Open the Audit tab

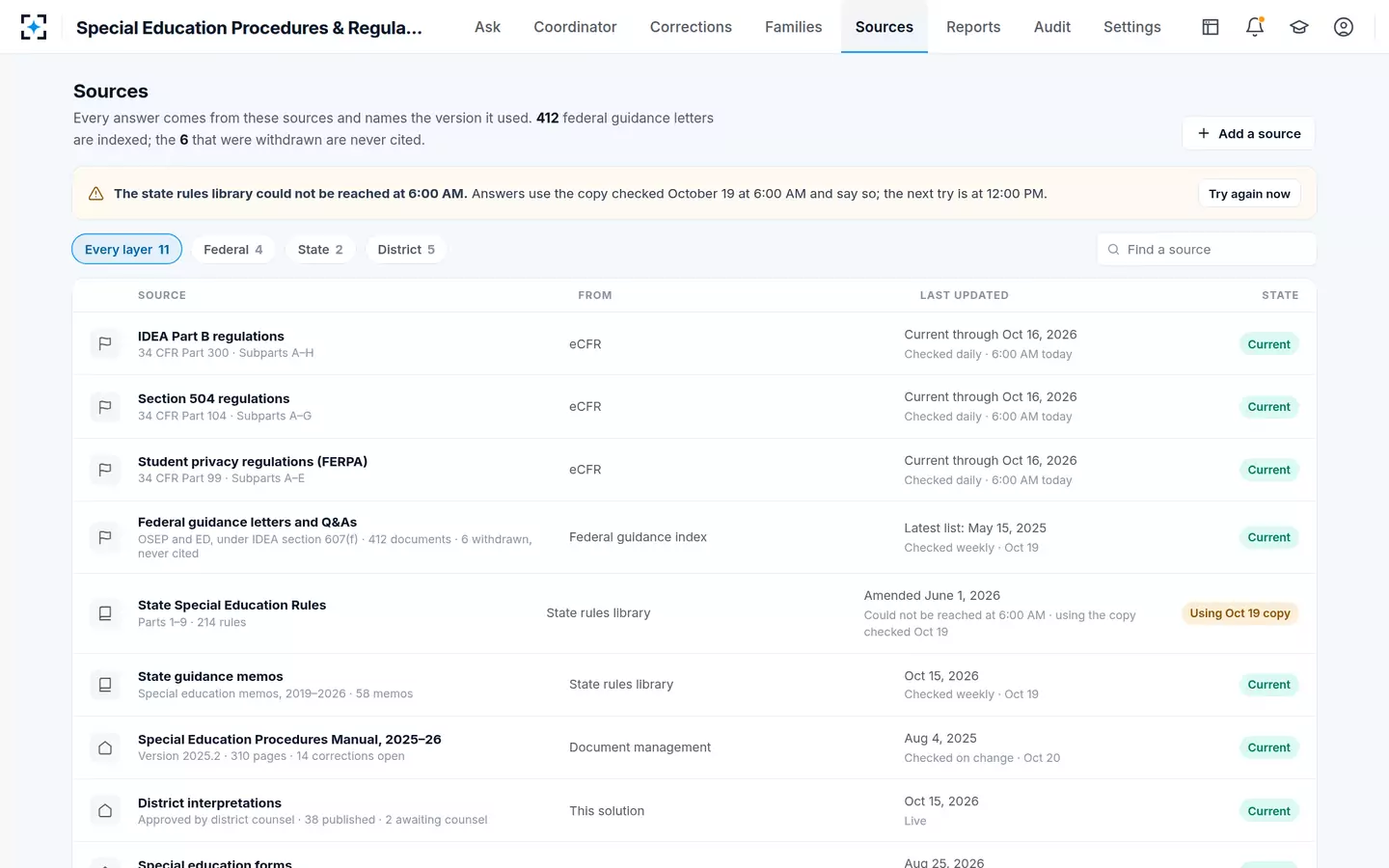[1052, 27]
